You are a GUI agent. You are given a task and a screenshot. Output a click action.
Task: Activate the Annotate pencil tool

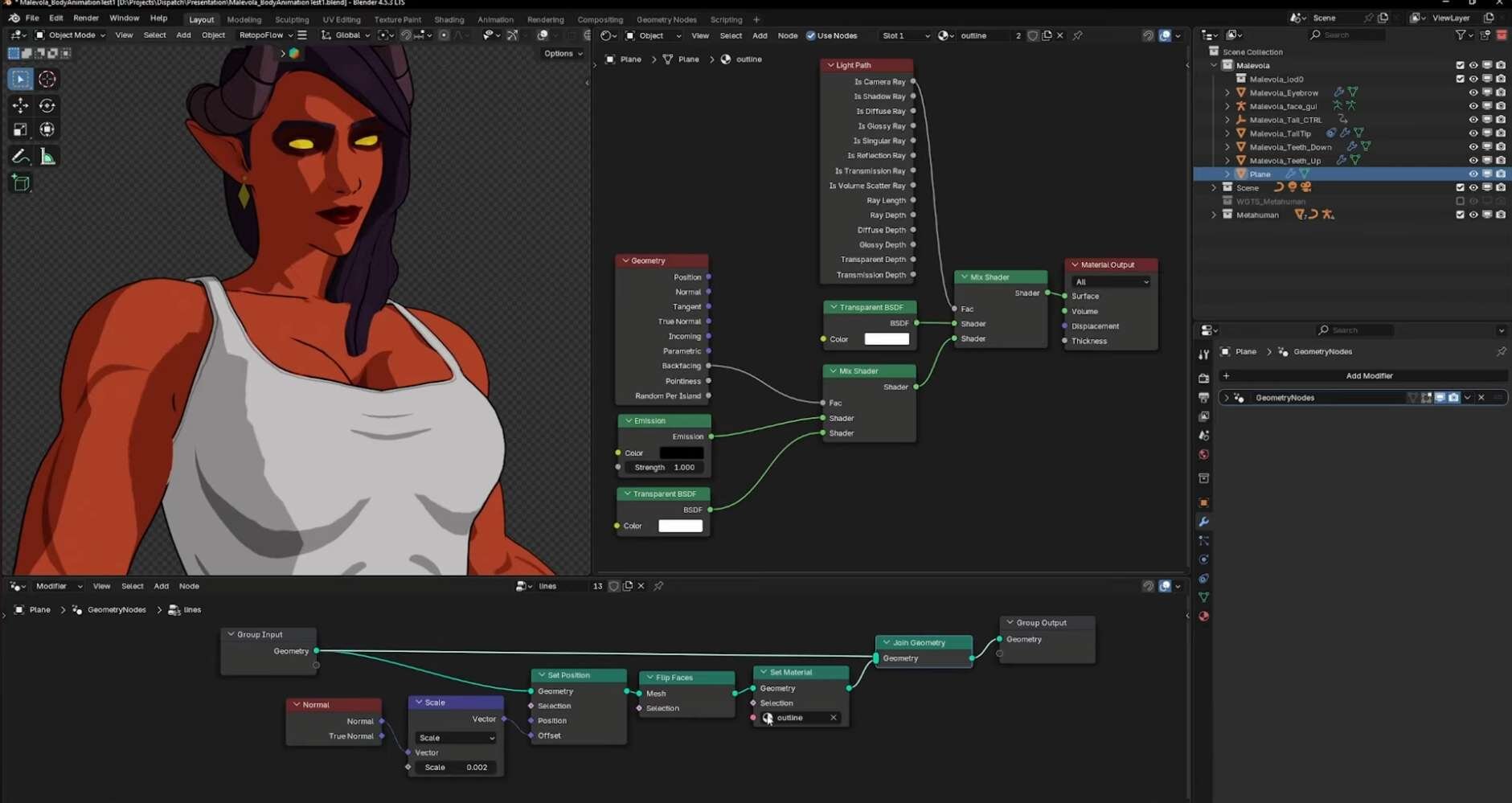[20, 157]
